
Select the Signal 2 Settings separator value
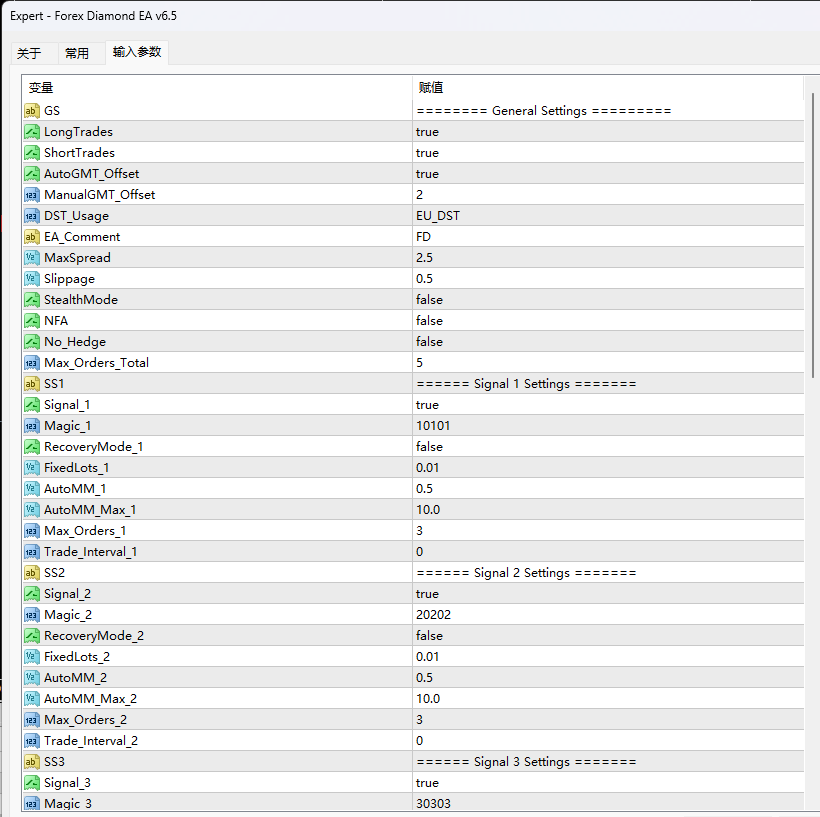tap(526, 573)
